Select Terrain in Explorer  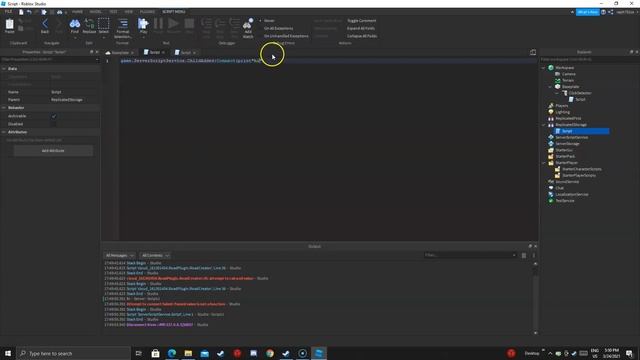(568, 80)
